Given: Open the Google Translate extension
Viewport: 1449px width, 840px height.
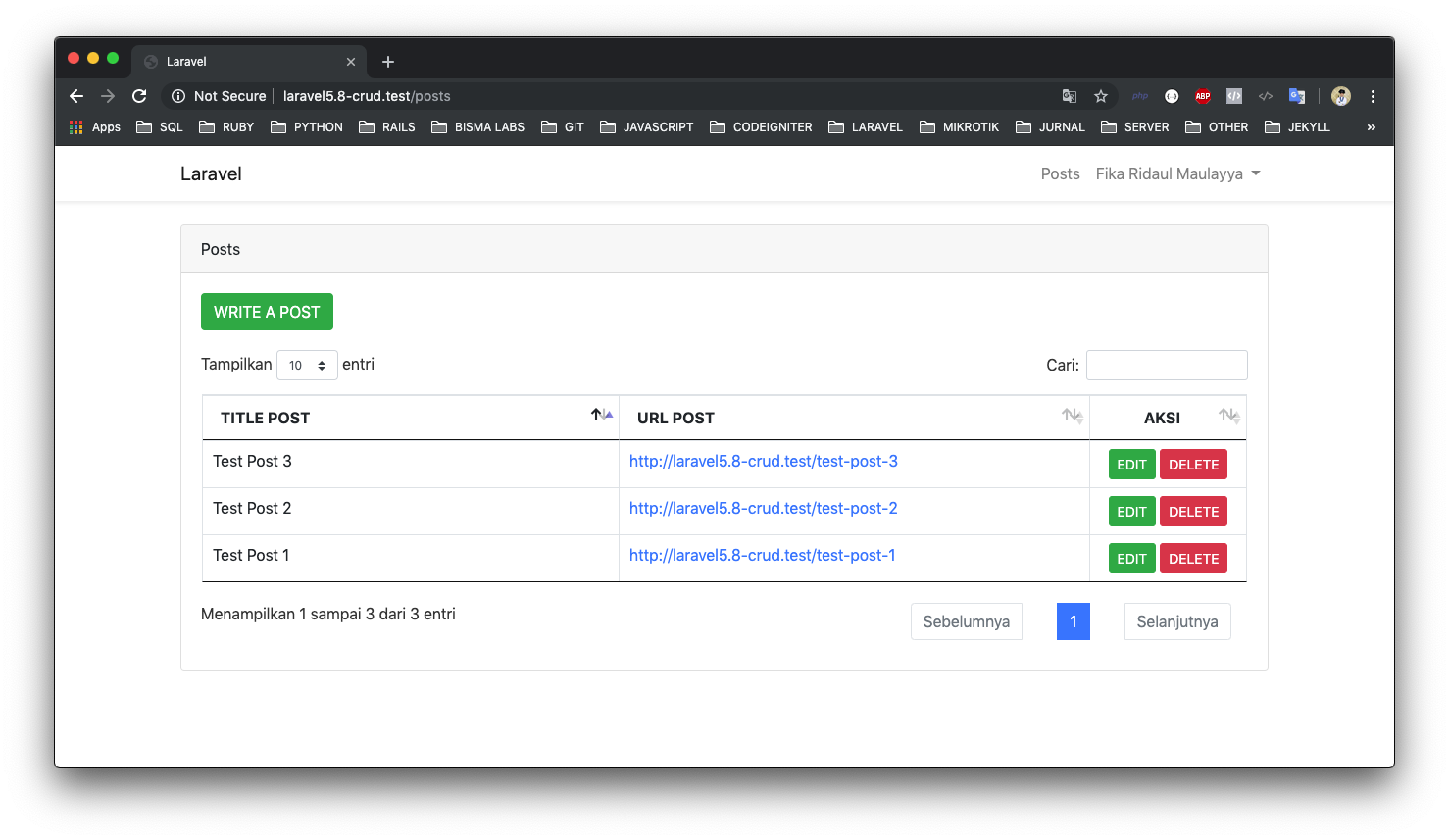Looking at the screenshot, I should tap(1297, 96).
